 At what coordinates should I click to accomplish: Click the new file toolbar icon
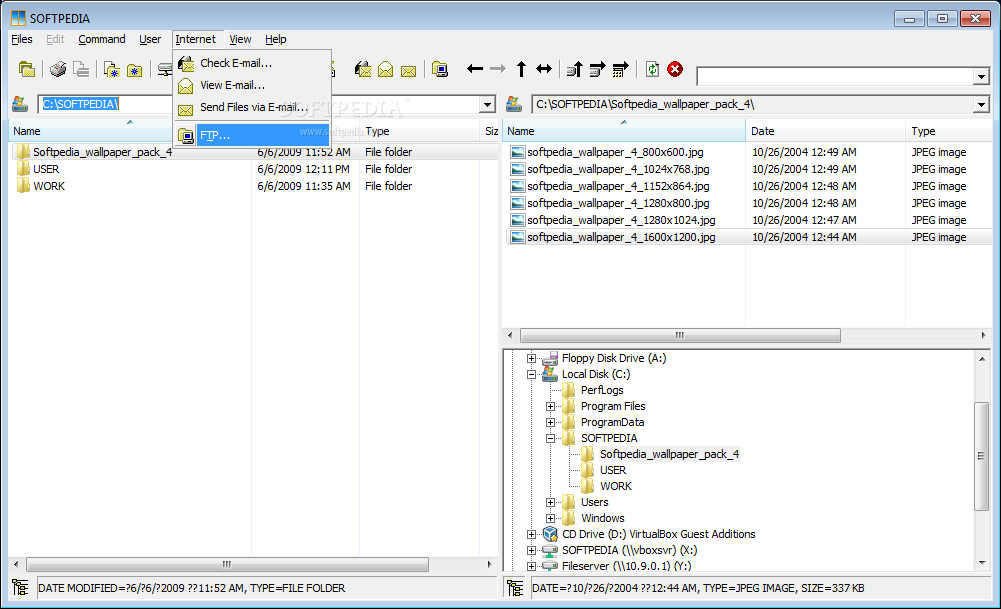[112, 69]
